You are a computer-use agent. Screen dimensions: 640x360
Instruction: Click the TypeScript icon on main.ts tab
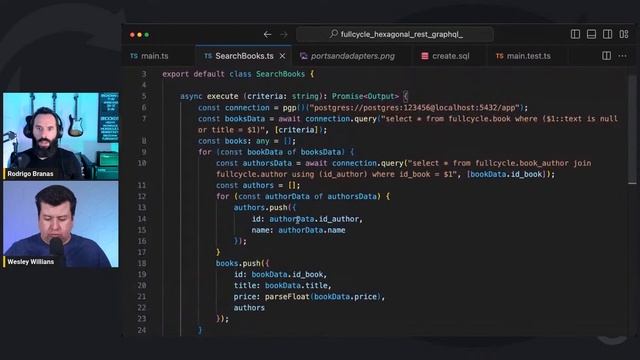coord(134,56)
